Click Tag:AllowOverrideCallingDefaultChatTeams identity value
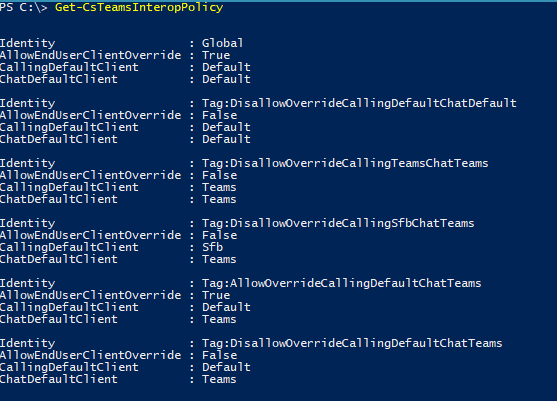Viewport: 557px width, 401px height. coord(341,283)
